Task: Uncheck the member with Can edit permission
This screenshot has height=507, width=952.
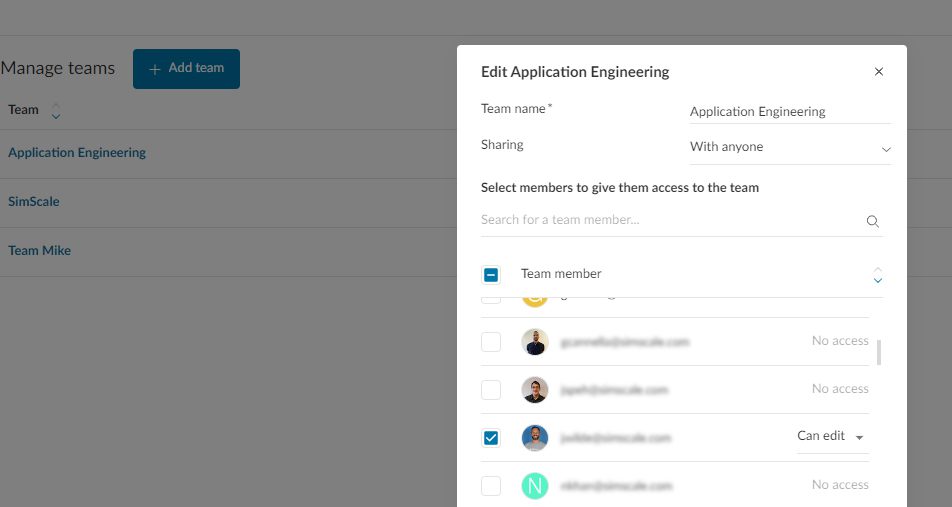Action: 491,438
